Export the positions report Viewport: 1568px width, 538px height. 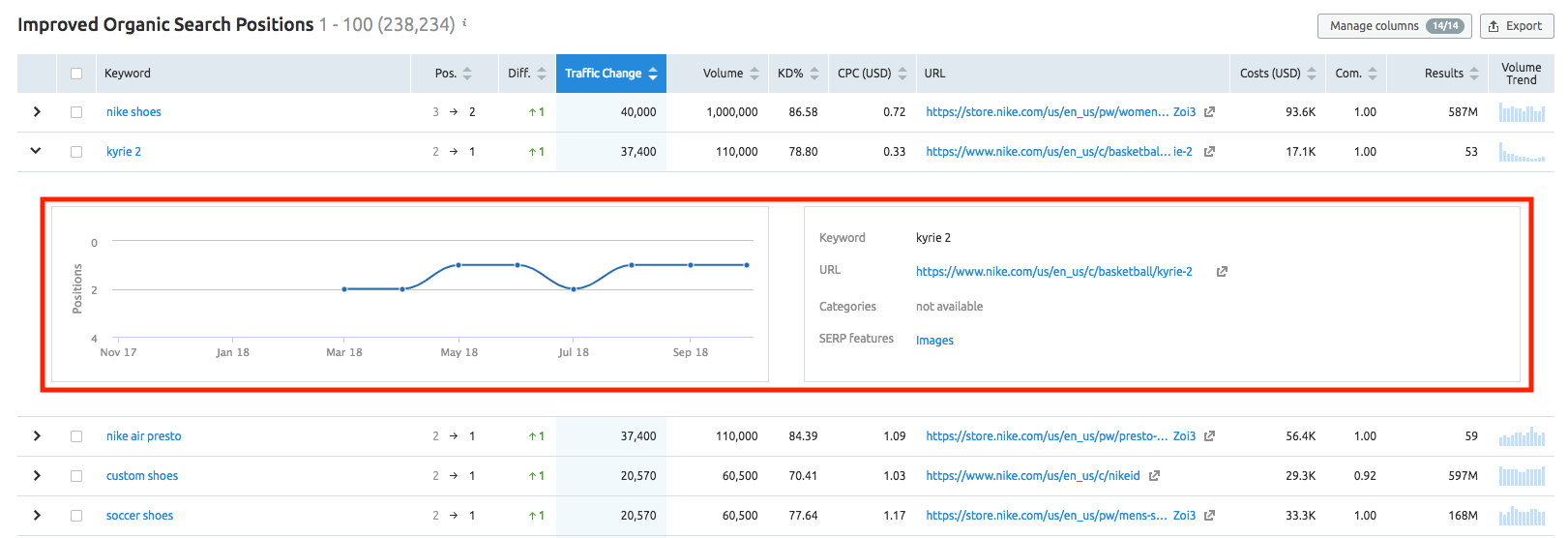[1517, 26]
